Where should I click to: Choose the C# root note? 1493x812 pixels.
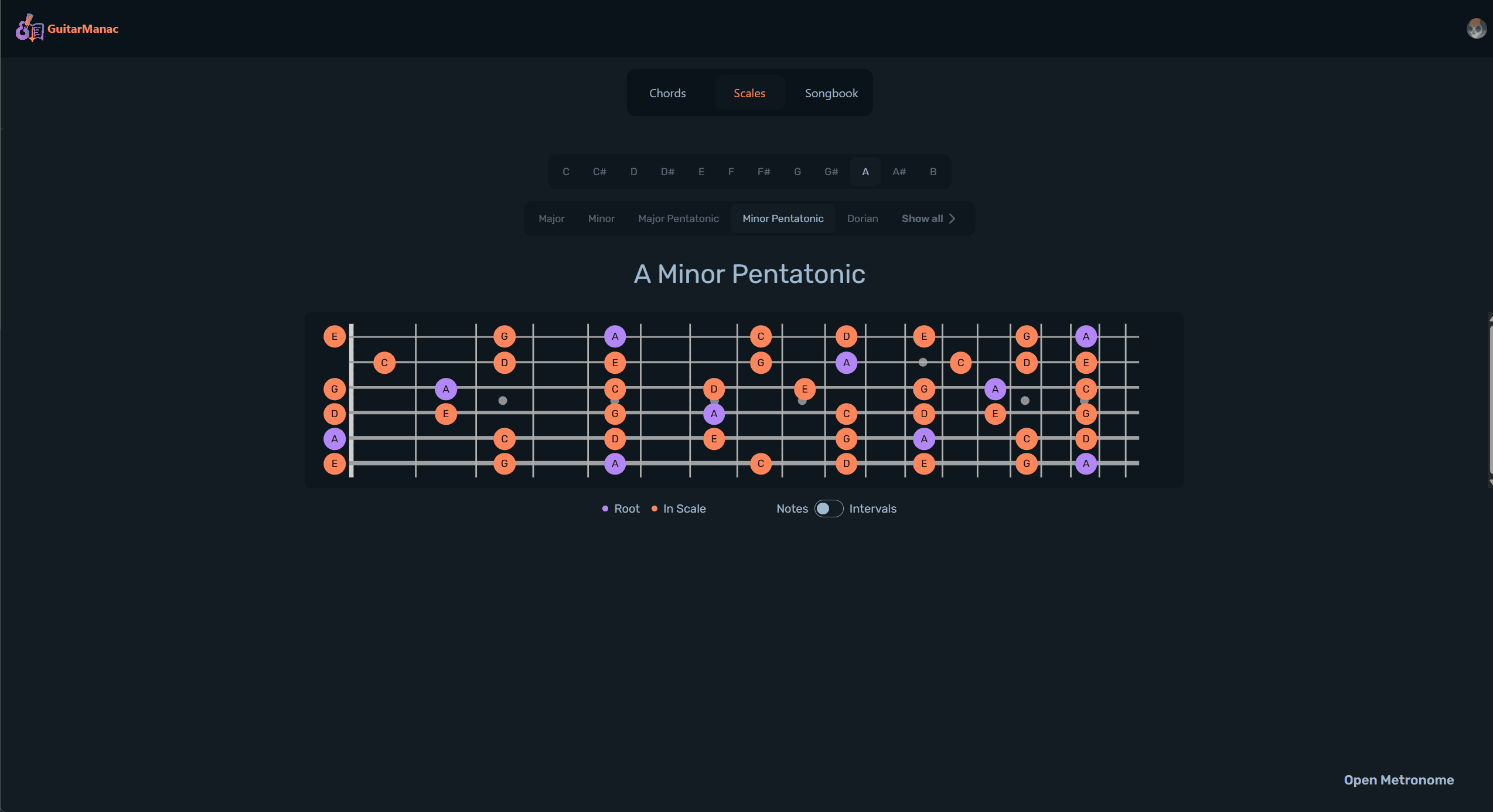click(599, 172)
